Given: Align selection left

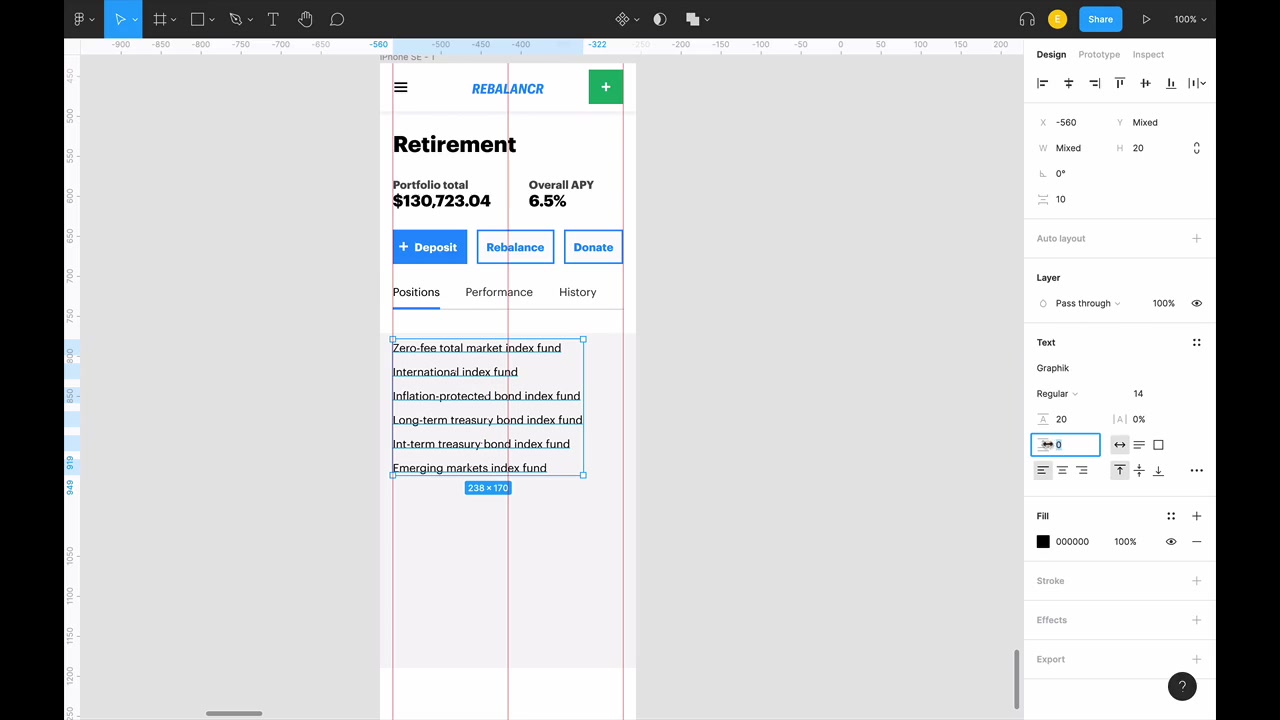Looking at the screenshot, I should pos(1043,83).
